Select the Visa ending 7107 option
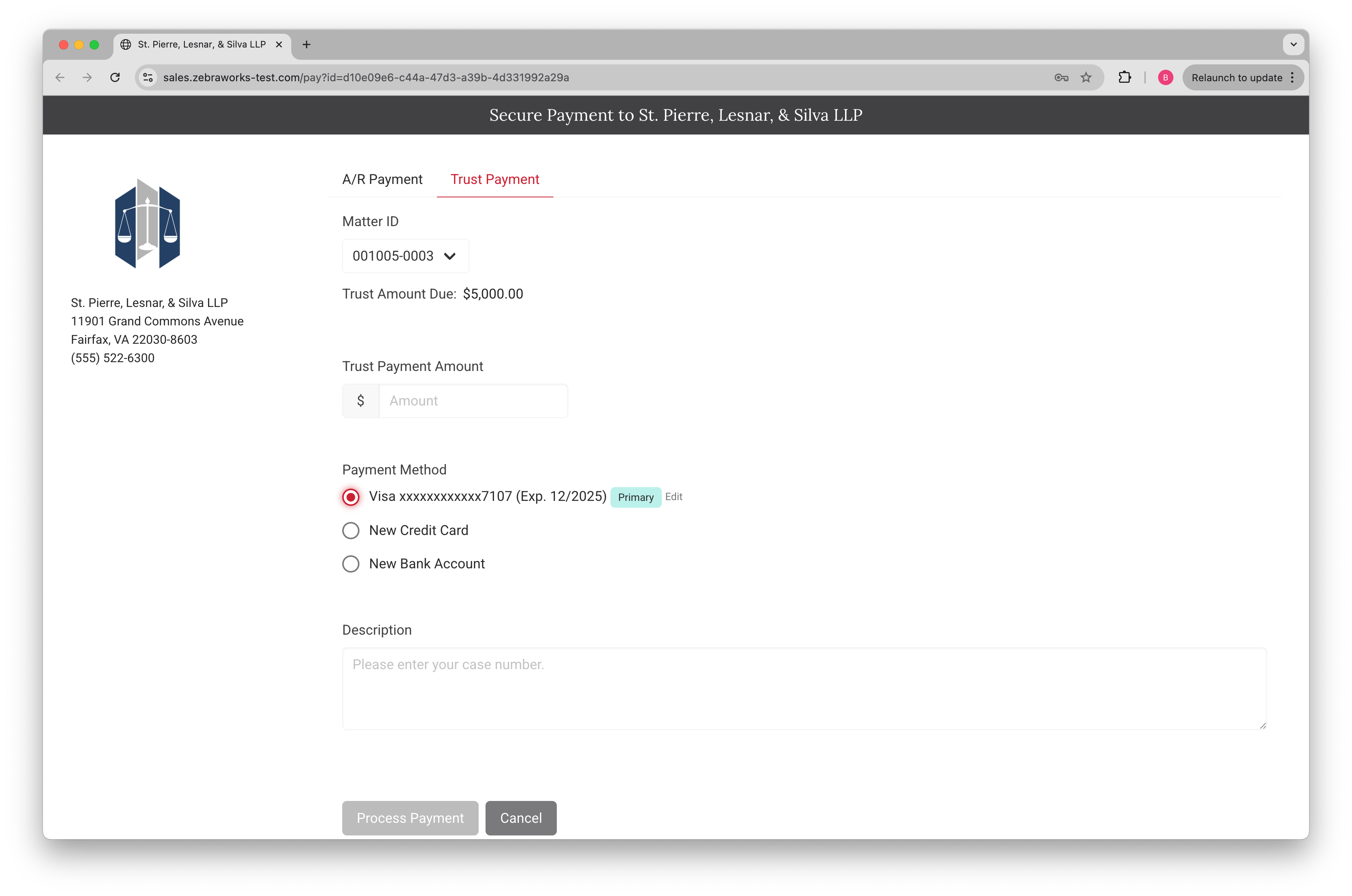Image resolution: width=1352 pixels, height=896 pixels. 351,497
